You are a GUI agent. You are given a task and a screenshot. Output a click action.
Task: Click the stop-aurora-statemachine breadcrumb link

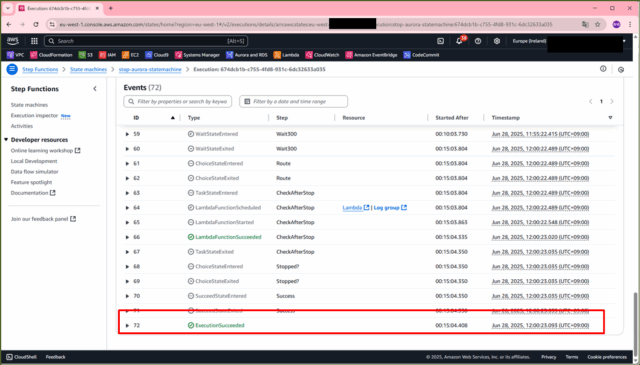pos(150,69)
